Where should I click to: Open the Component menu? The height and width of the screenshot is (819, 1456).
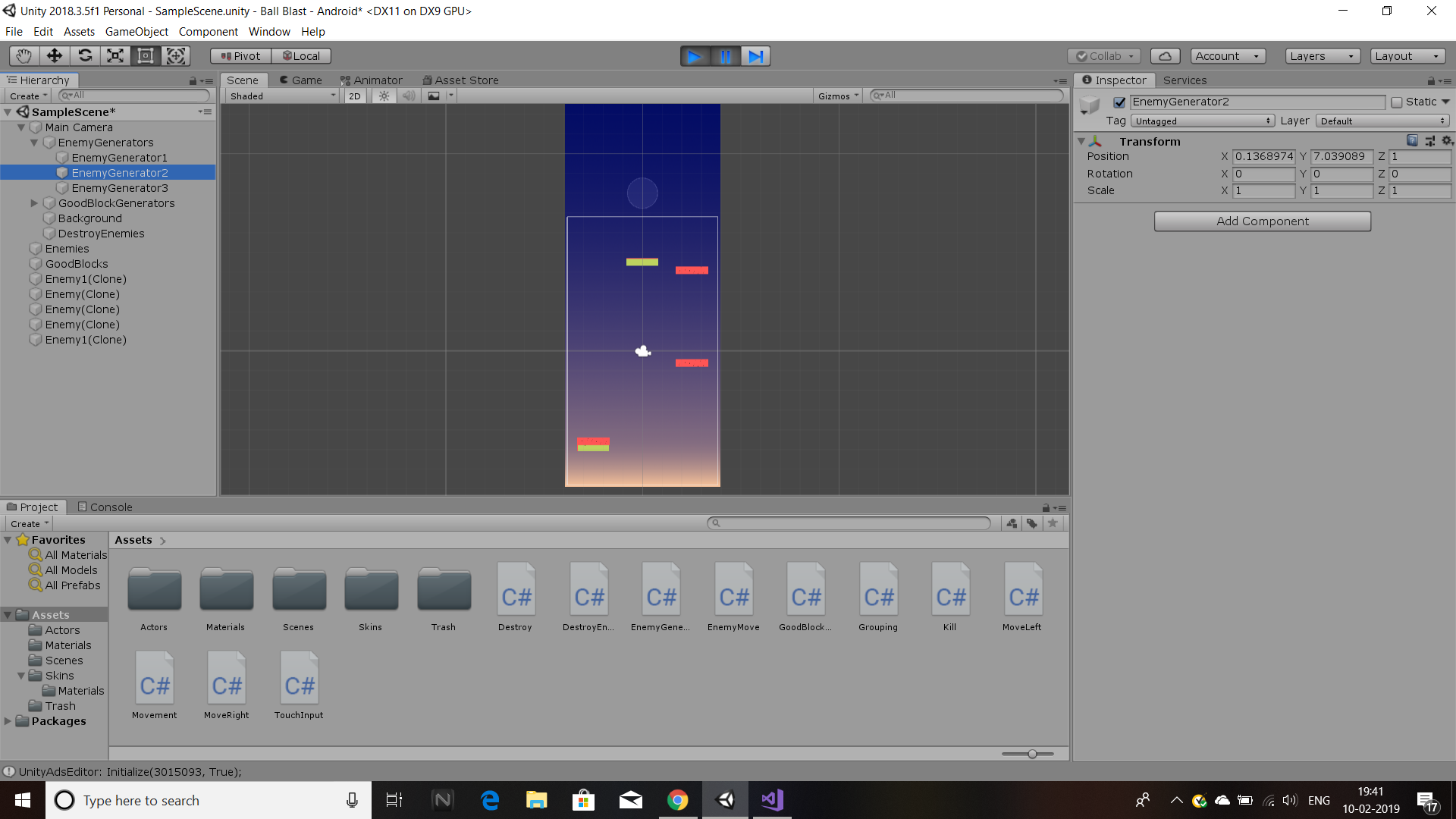(208, 32)
